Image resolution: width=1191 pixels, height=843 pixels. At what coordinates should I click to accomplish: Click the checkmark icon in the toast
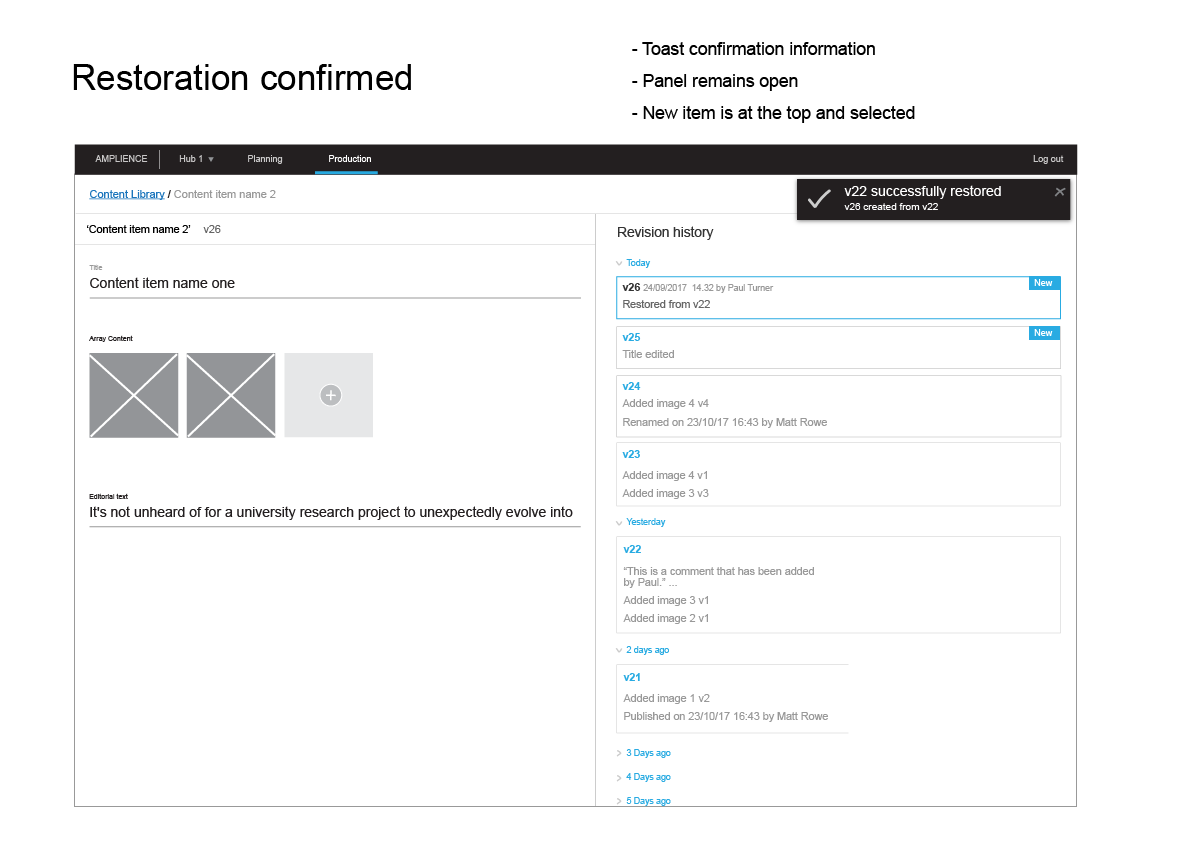(x=819, y=199)
